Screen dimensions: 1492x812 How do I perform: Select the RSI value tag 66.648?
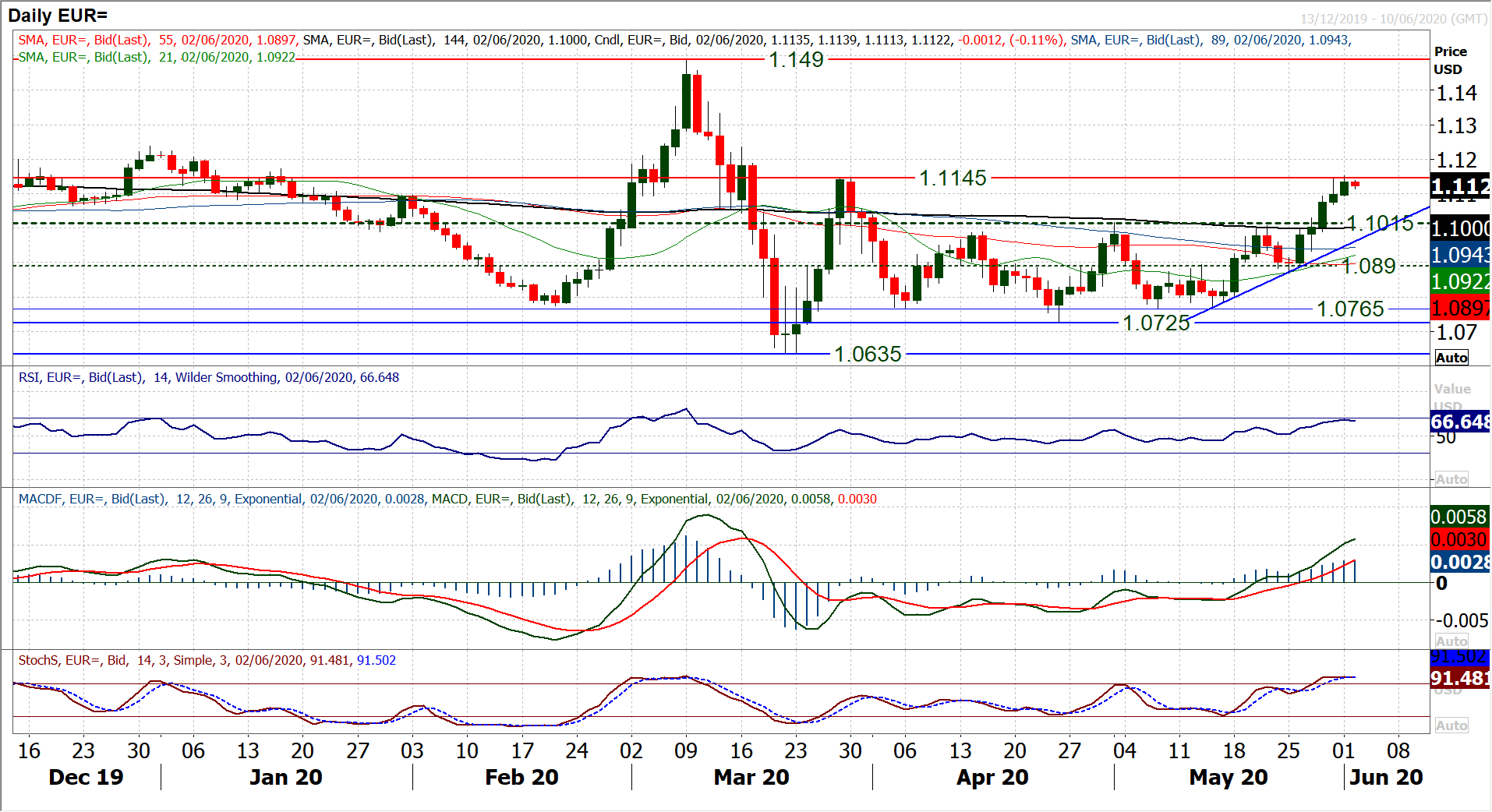pyautogui.click(x=1460, y=422)
